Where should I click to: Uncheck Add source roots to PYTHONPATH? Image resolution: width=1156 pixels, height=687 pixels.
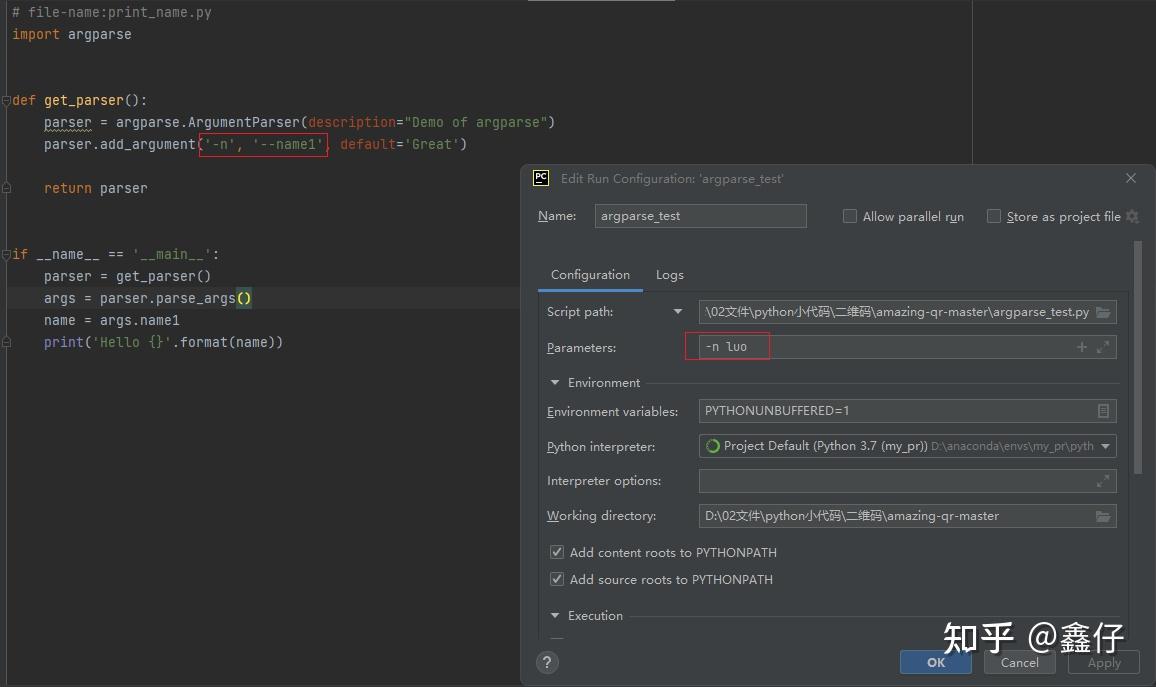click(557, 579)
